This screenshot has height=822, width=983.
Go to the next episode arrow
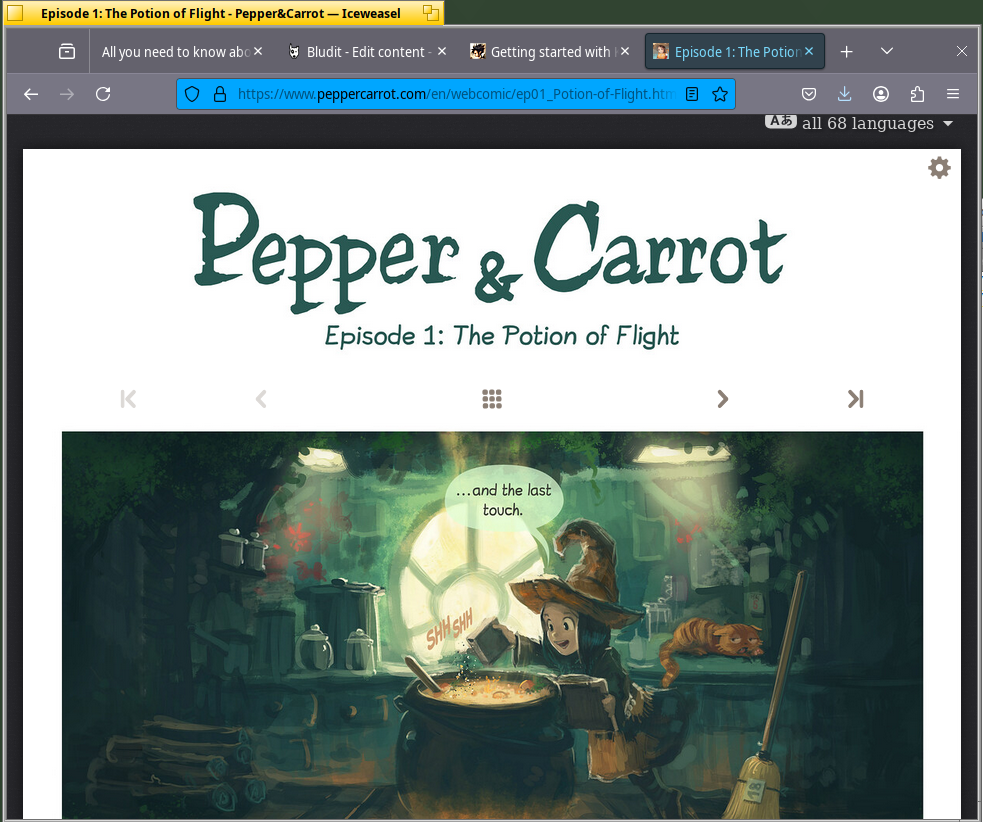click(x=723, y=399)
